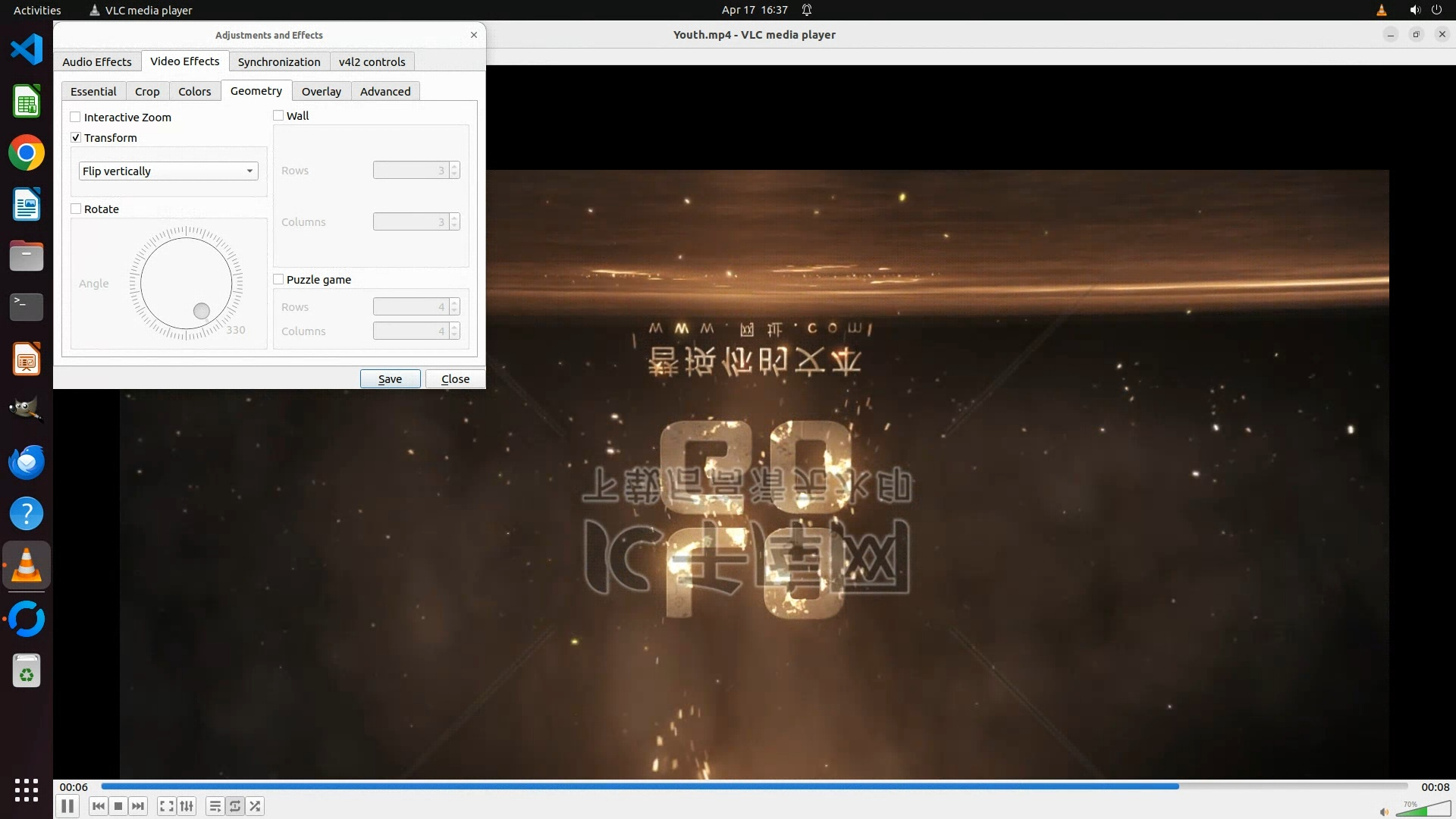The image size is (1456, 819).
Task: Open the Flip vertically dropdown
Action: coord(168,171)
